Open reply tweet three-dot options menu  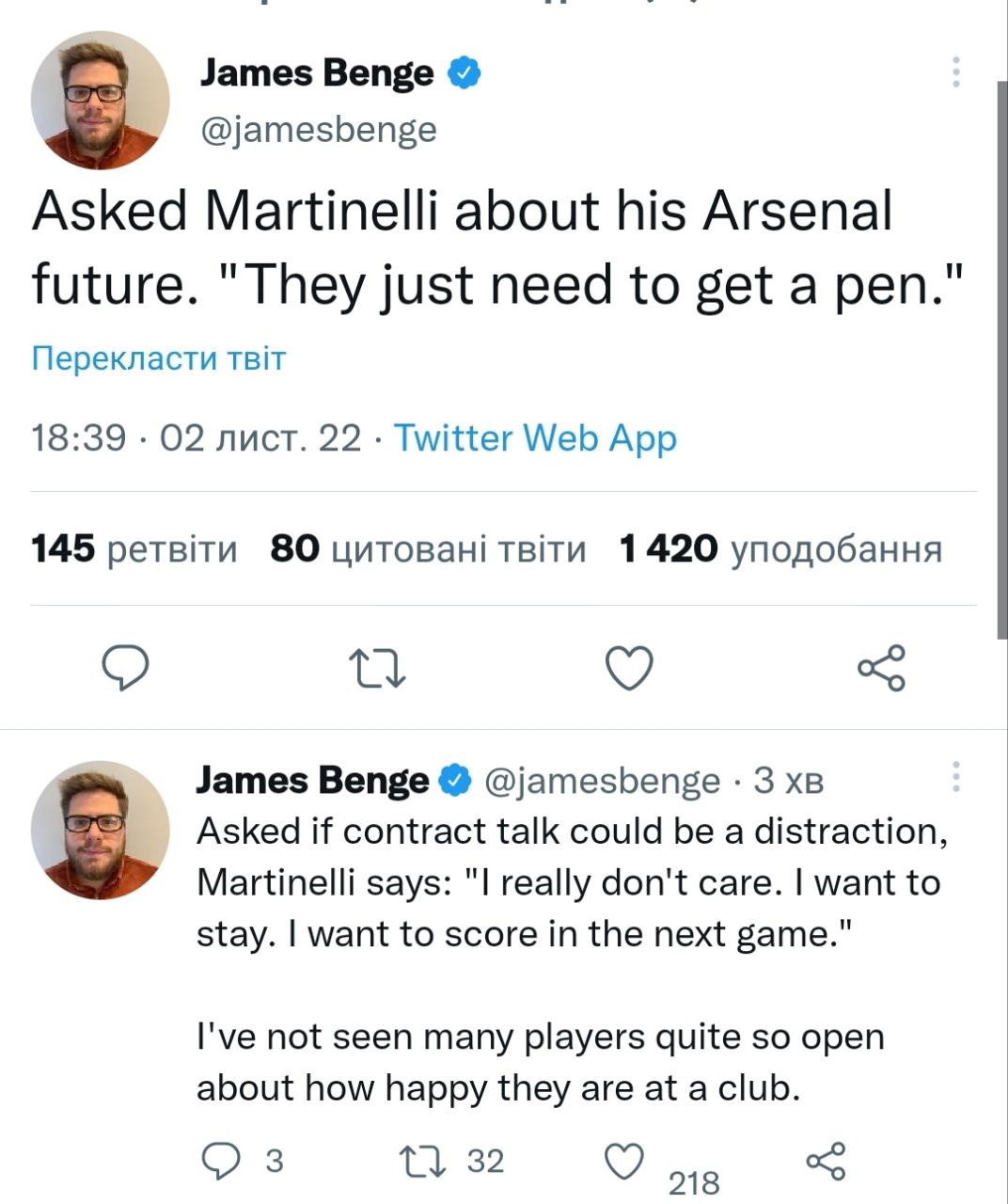pyautogui.click(x=956, y=777)
